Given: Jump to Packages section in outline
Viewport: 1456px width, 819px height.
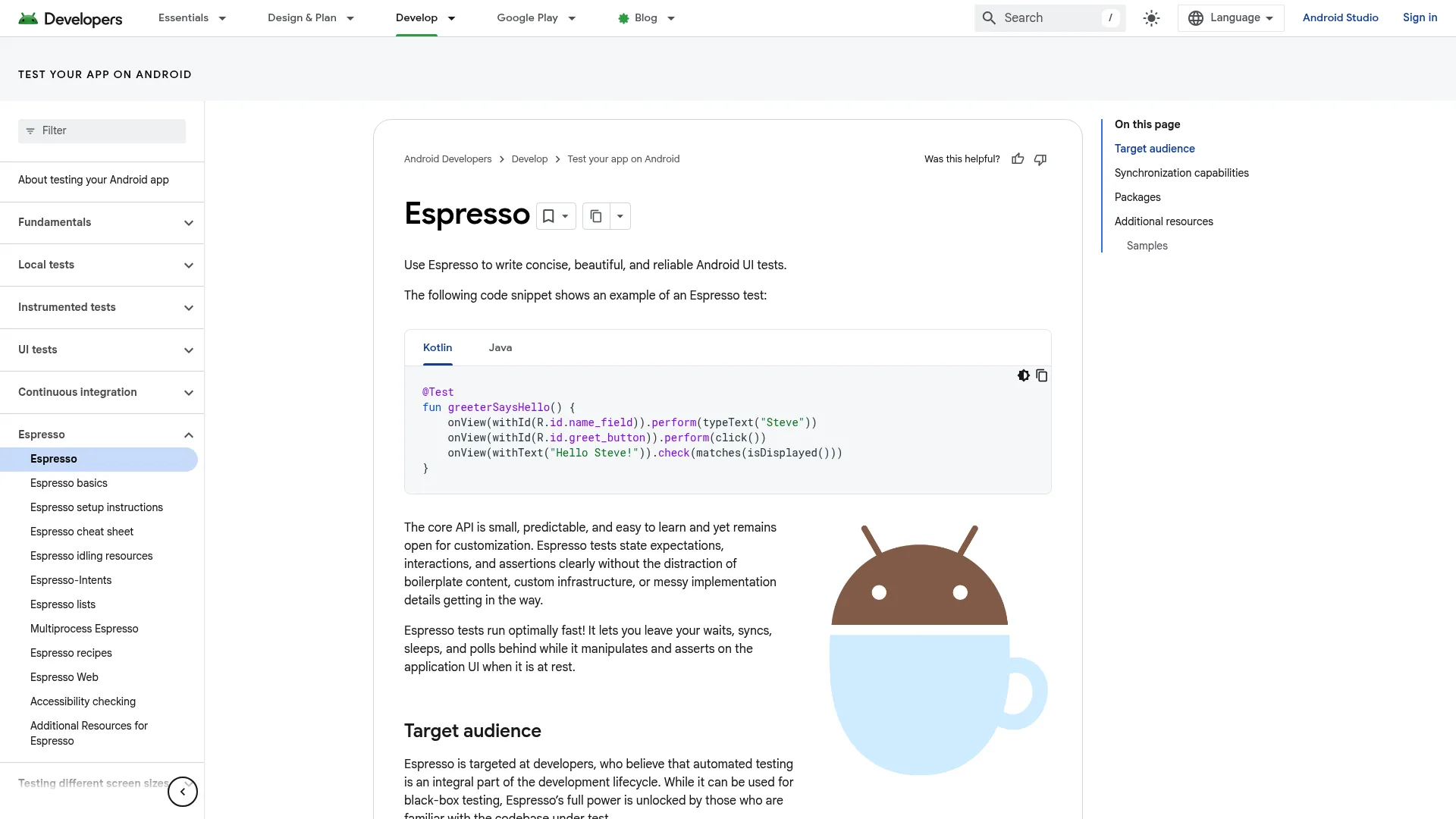Looking at the screenshot, I should (1137, 197).
